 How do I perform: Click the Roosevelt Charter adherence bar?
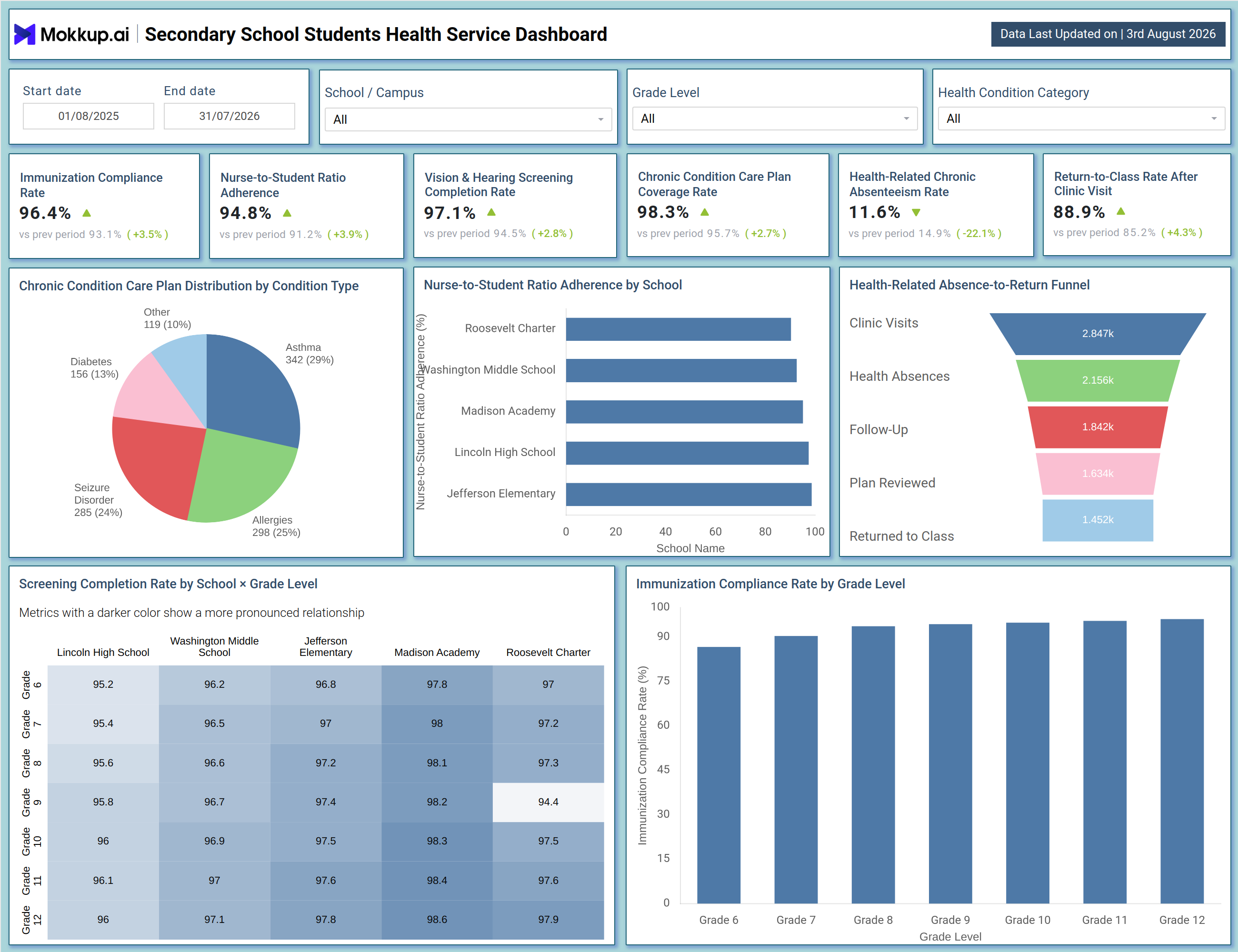tap(678, 329)
